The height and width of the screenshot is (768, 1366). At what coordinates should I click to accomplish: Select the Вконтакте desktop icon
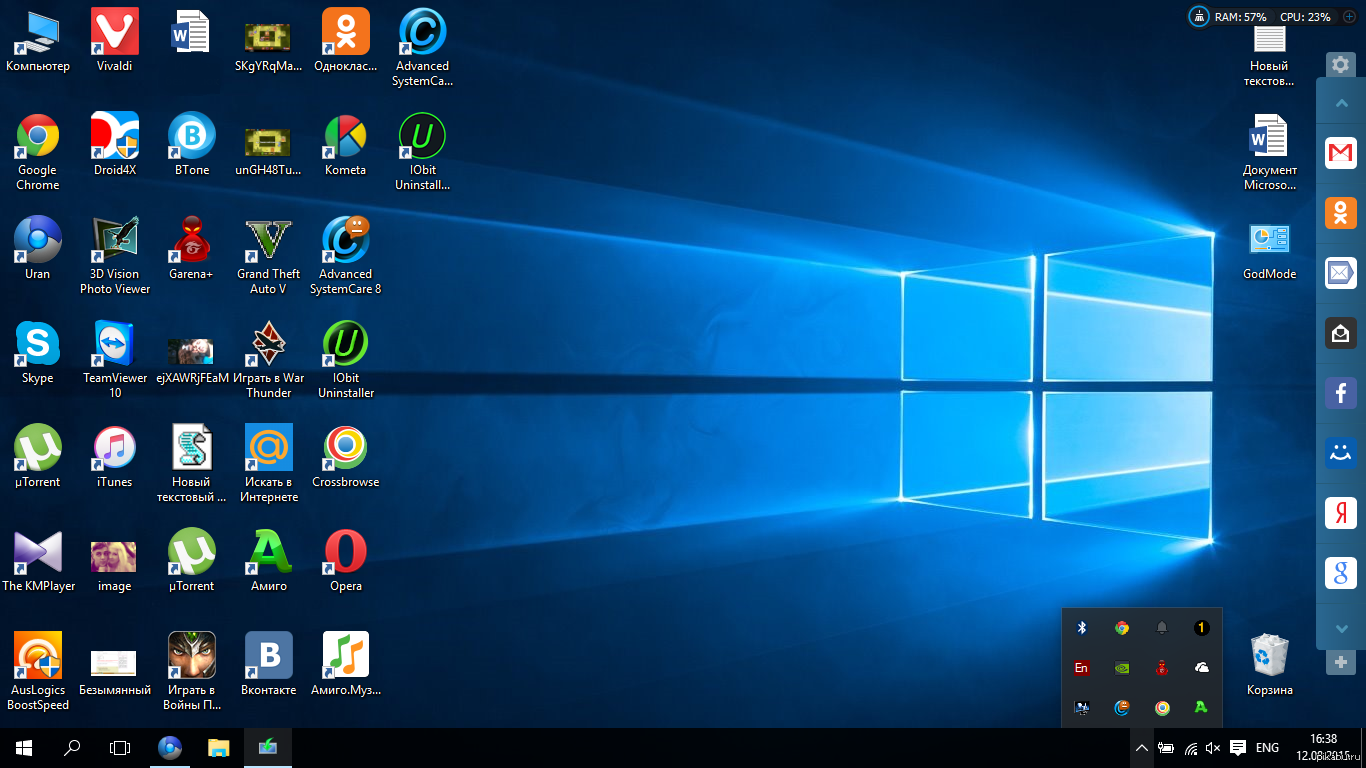coord(268,665)
